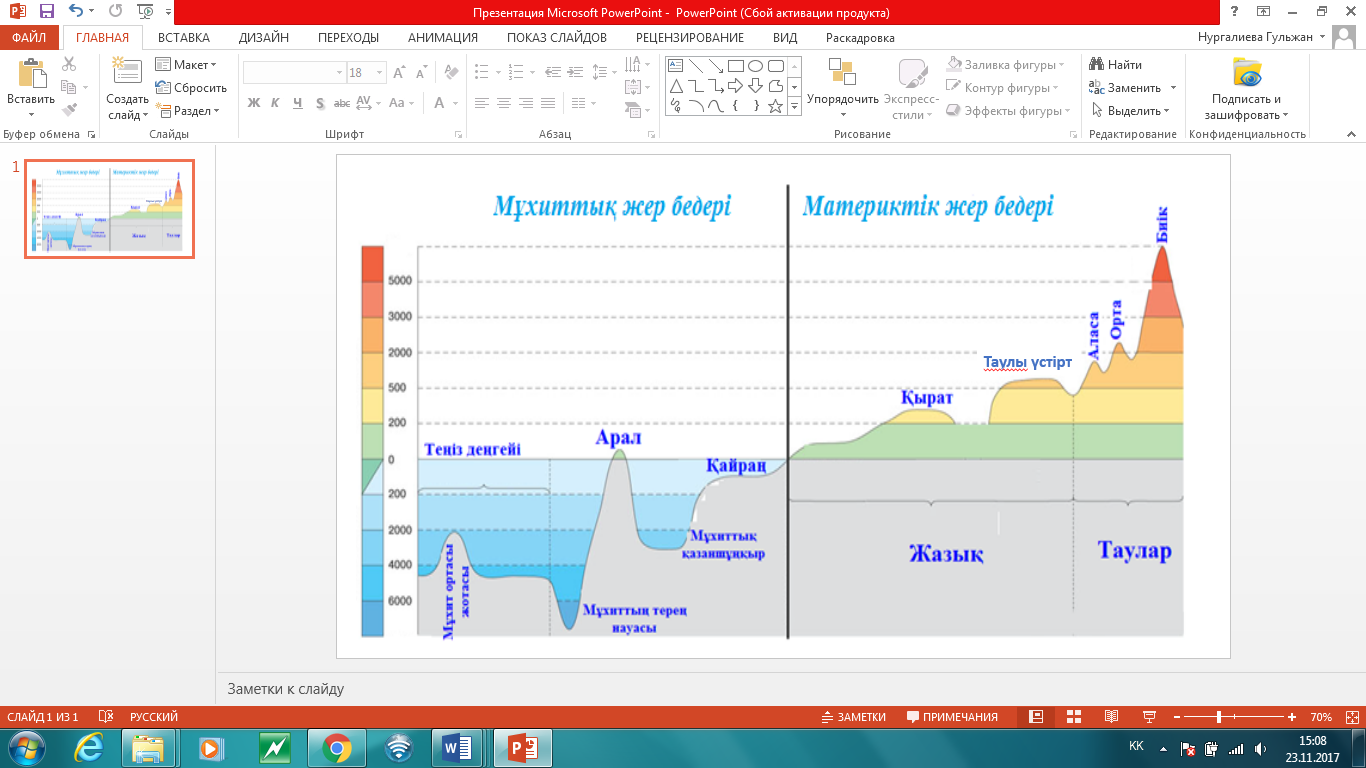The height and width of the screenshot is (768, 1366).
Task: Open the ВСТАВКА ribbon tab
Action: [183, 38]
